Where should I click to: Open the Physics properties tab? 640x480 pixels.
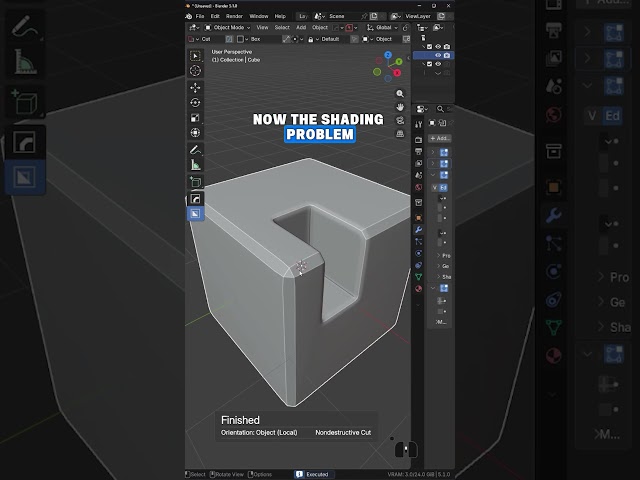(418, 253)
